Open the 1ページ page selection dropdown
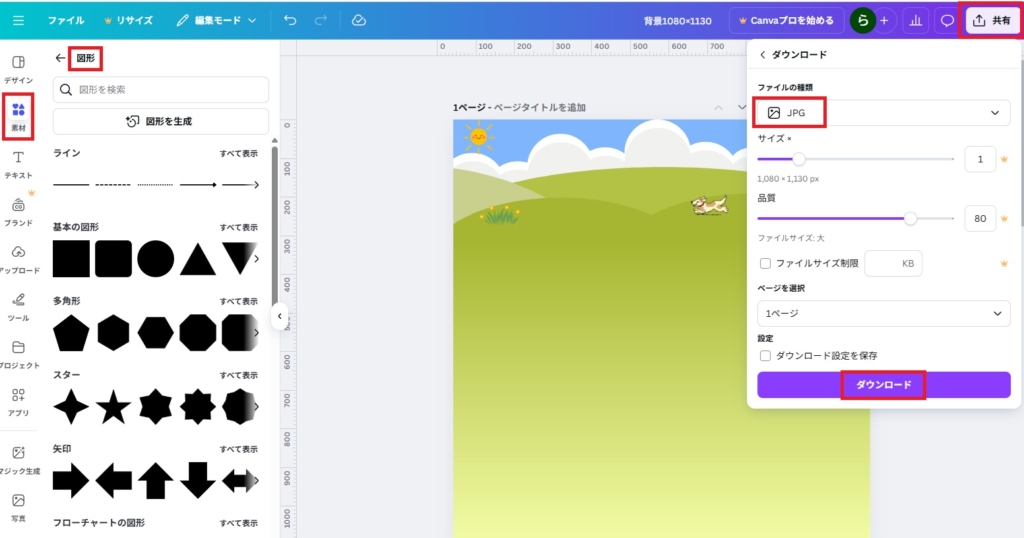The image size is (1024, 538). 883,313
